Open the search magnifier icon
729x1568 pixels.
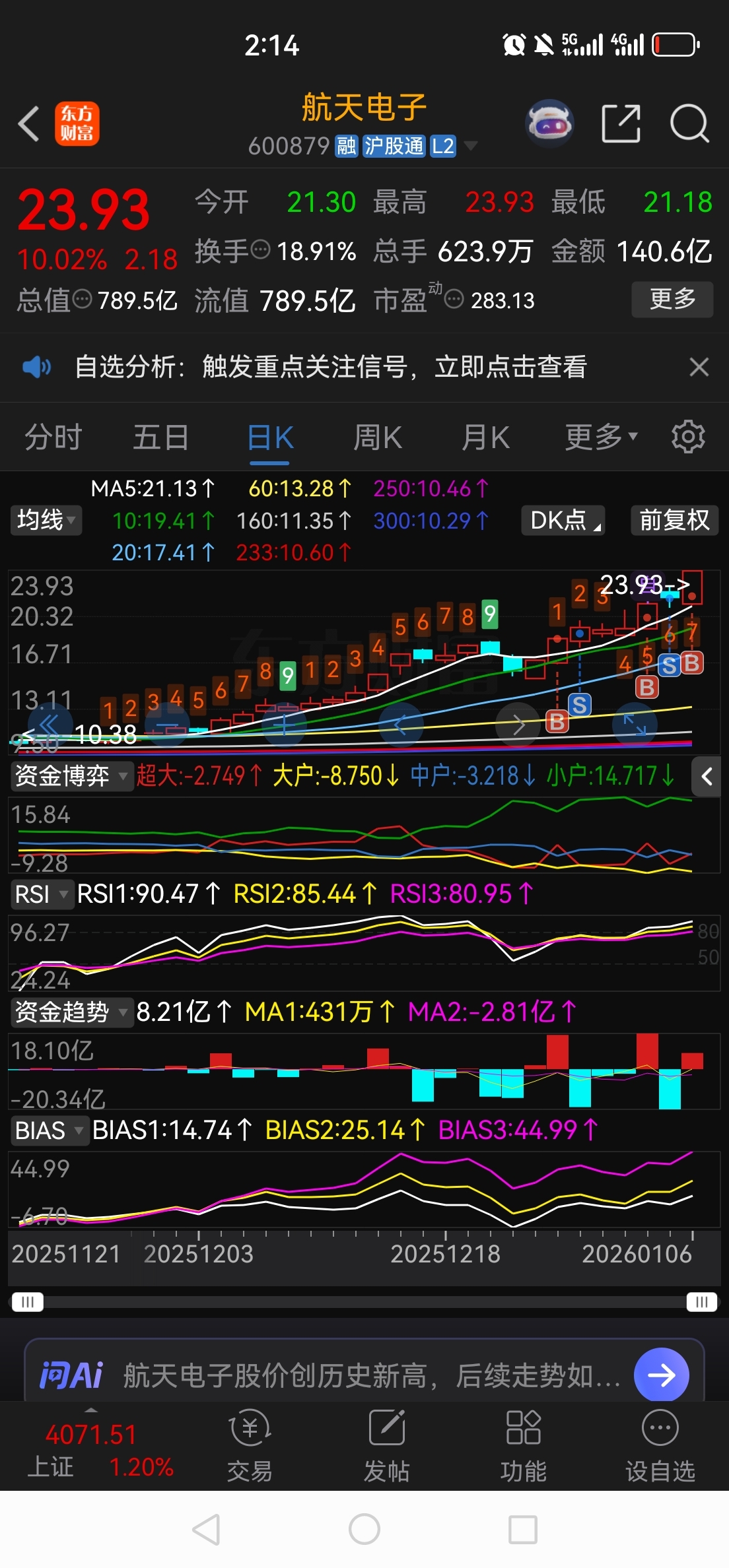tap(689, 123)
